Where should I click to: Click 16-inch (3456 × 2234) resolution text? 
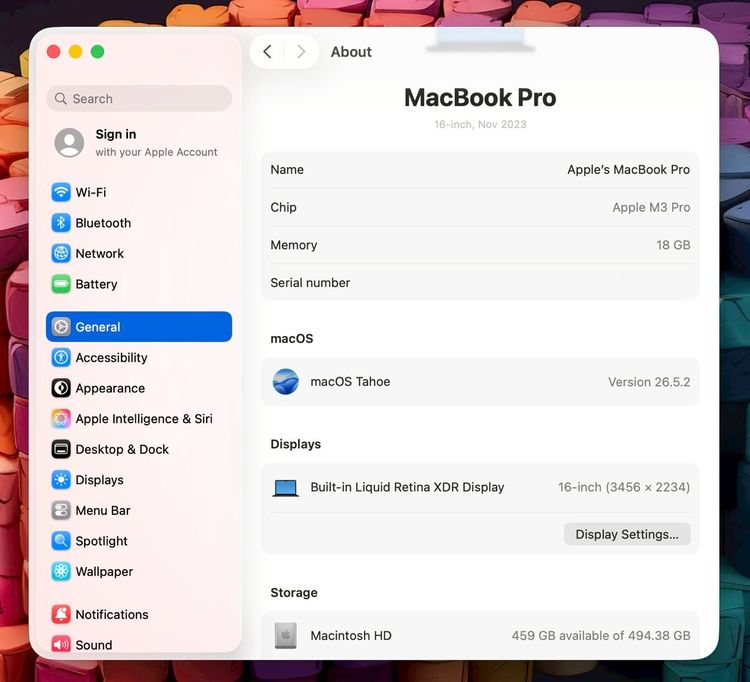point(624,487)
